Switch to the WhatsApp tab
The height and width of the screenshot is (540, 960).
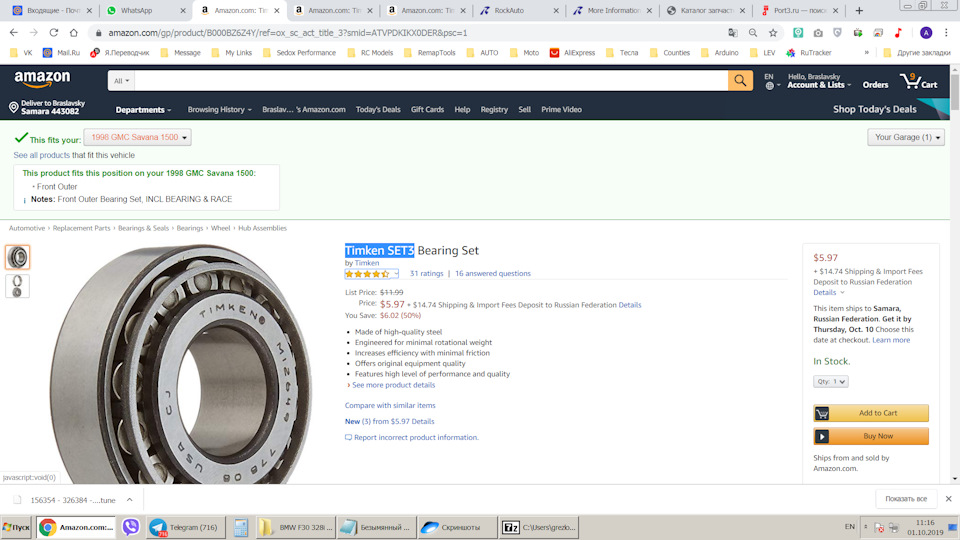pyautogui.click(x=146, y=10)
